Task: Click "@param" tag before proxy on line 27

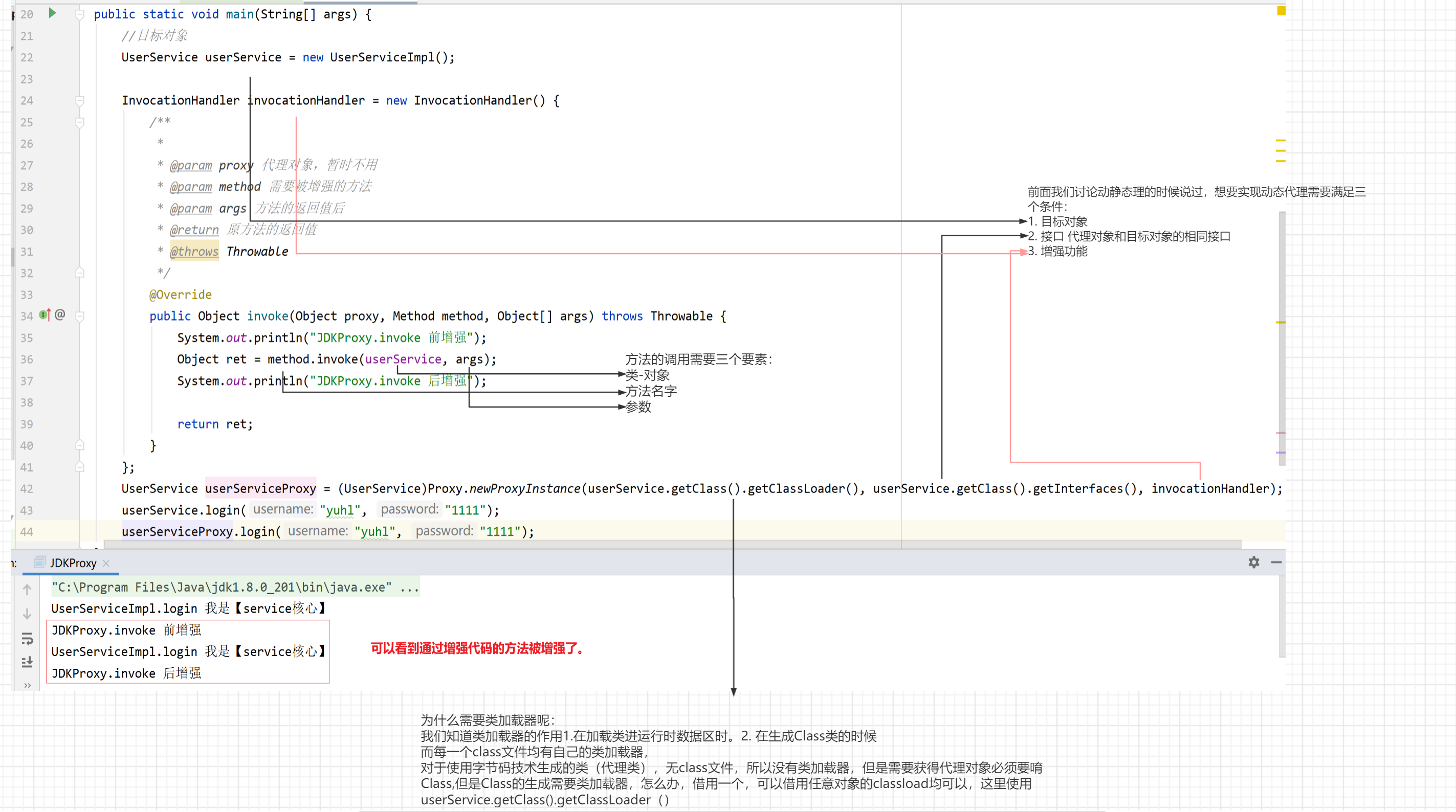Action: pos(190,165)
